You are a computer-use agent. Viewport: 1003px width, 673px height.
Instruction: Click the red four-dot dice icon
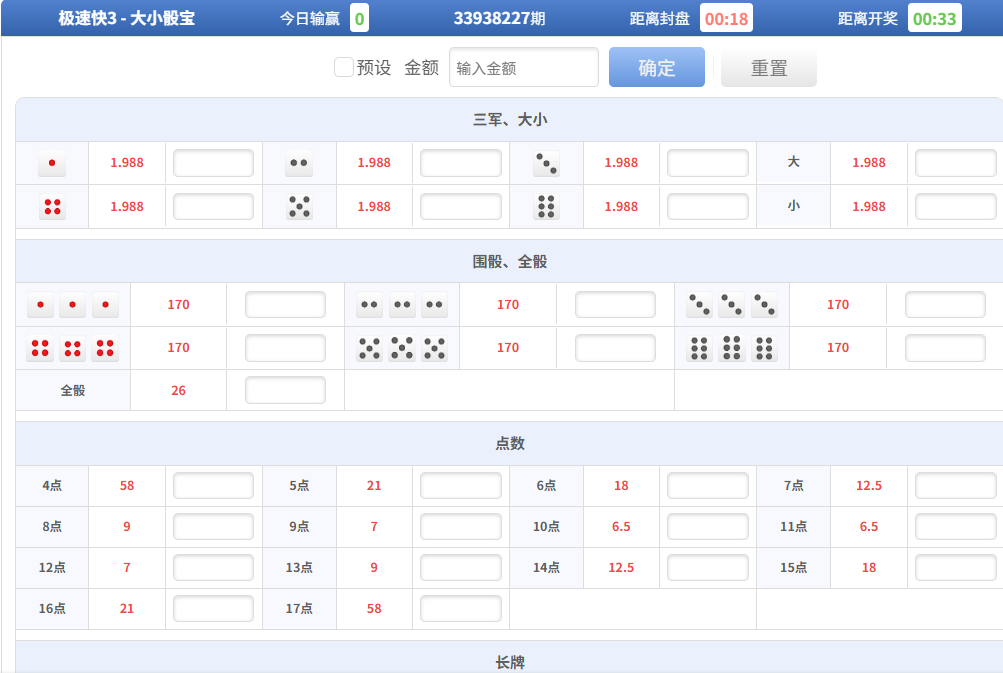(52, 207)
